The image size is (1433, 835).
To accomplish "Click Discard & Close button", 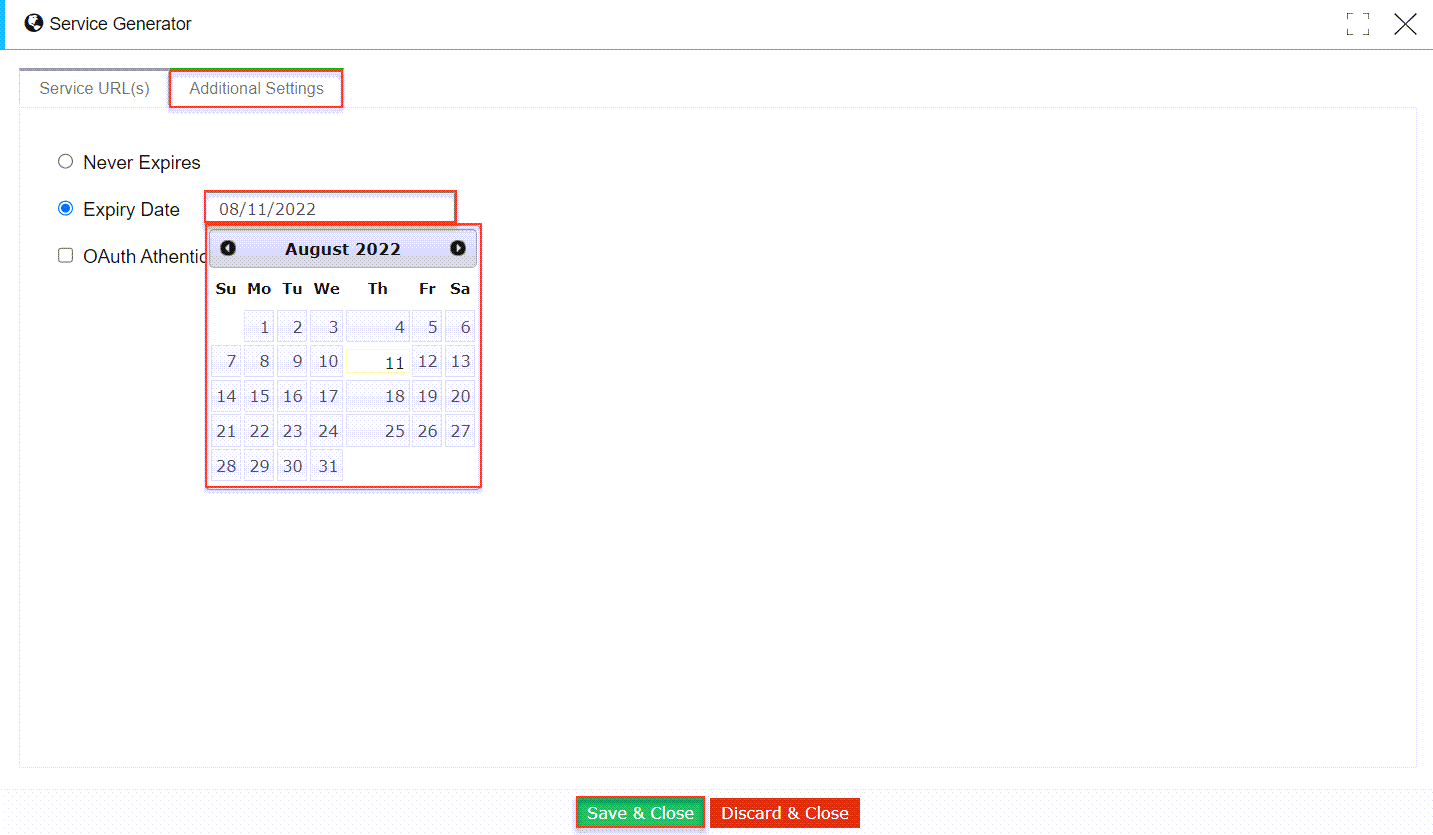I will click(785, 813).
